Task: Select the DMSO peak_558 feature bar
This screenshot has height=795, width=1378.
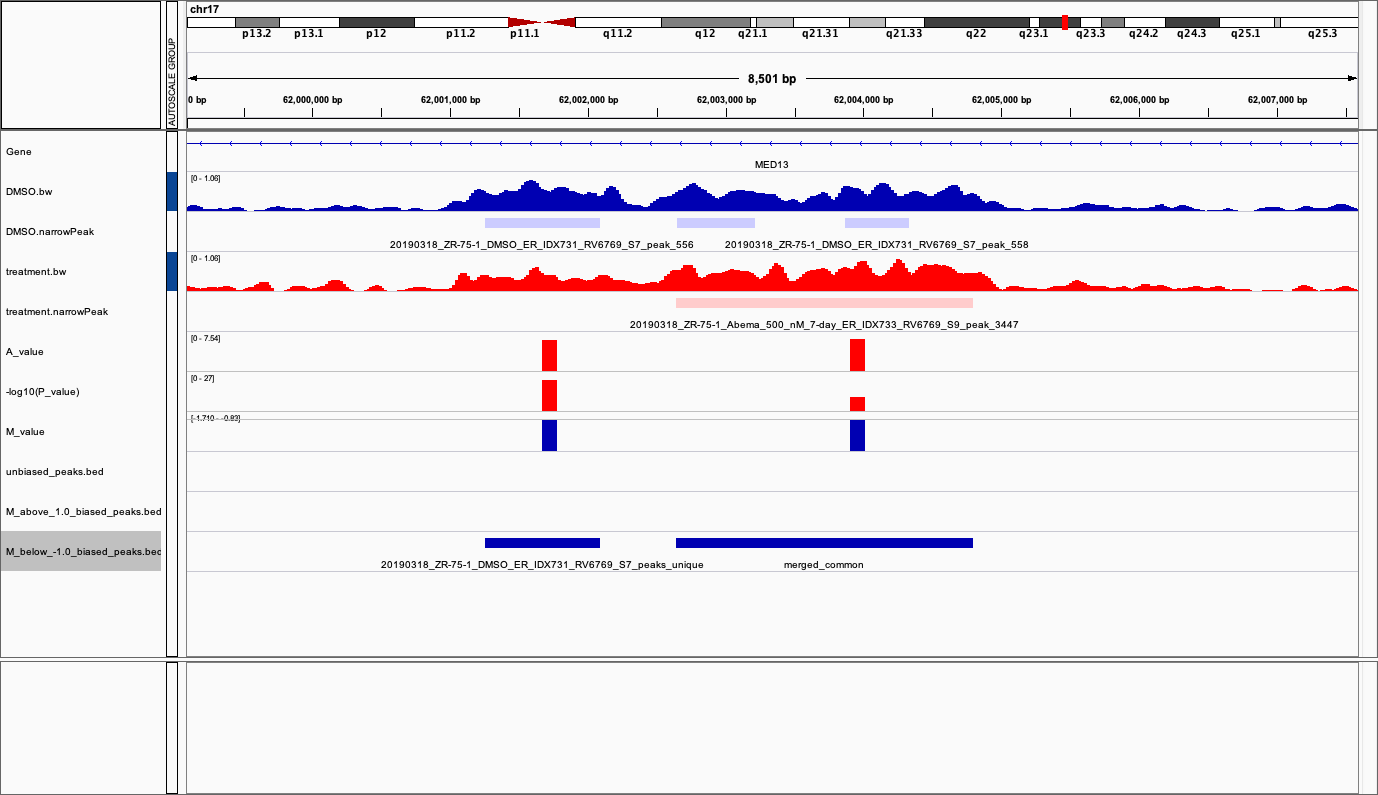Action: click(877, 223)
